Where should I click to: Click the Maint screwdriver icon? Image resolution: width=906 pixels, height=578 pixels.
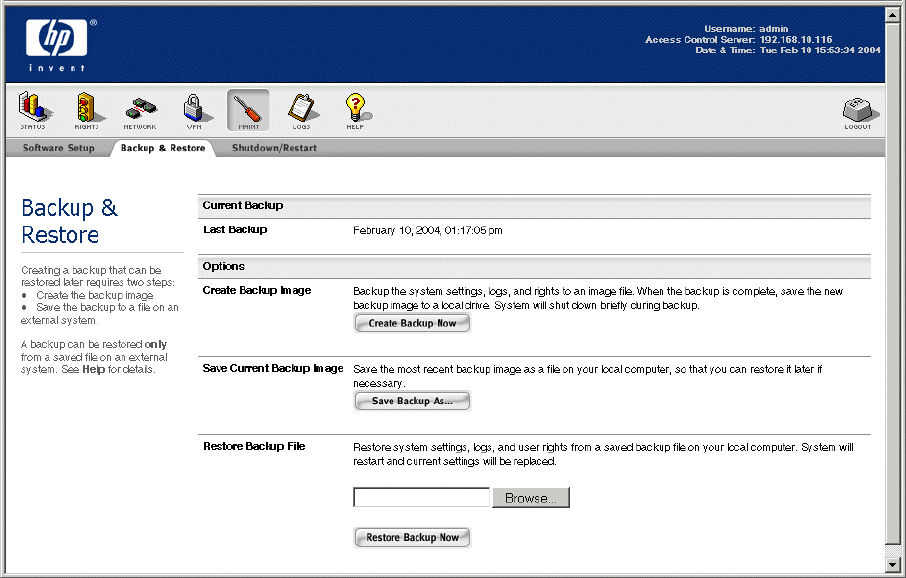(248, 109)
